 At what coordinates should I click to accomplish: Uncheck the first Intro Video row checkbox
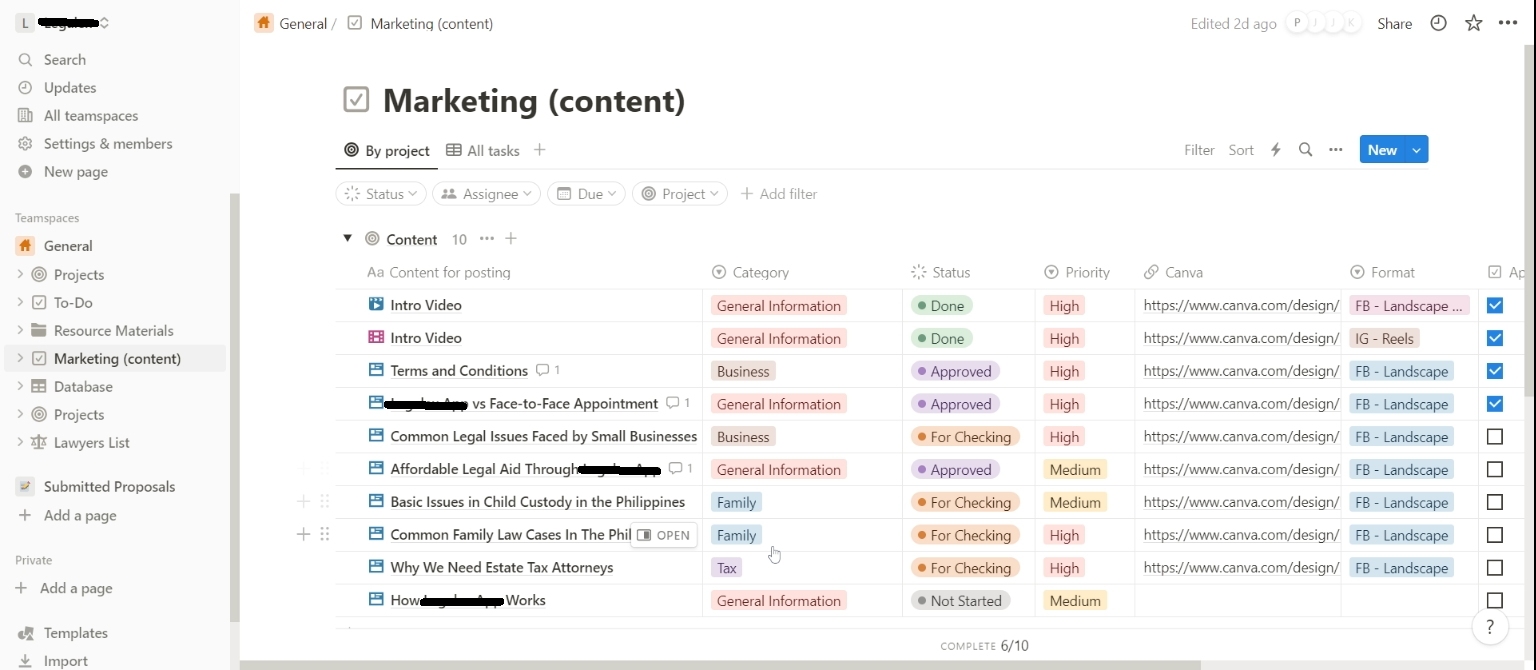(1495, 305)
